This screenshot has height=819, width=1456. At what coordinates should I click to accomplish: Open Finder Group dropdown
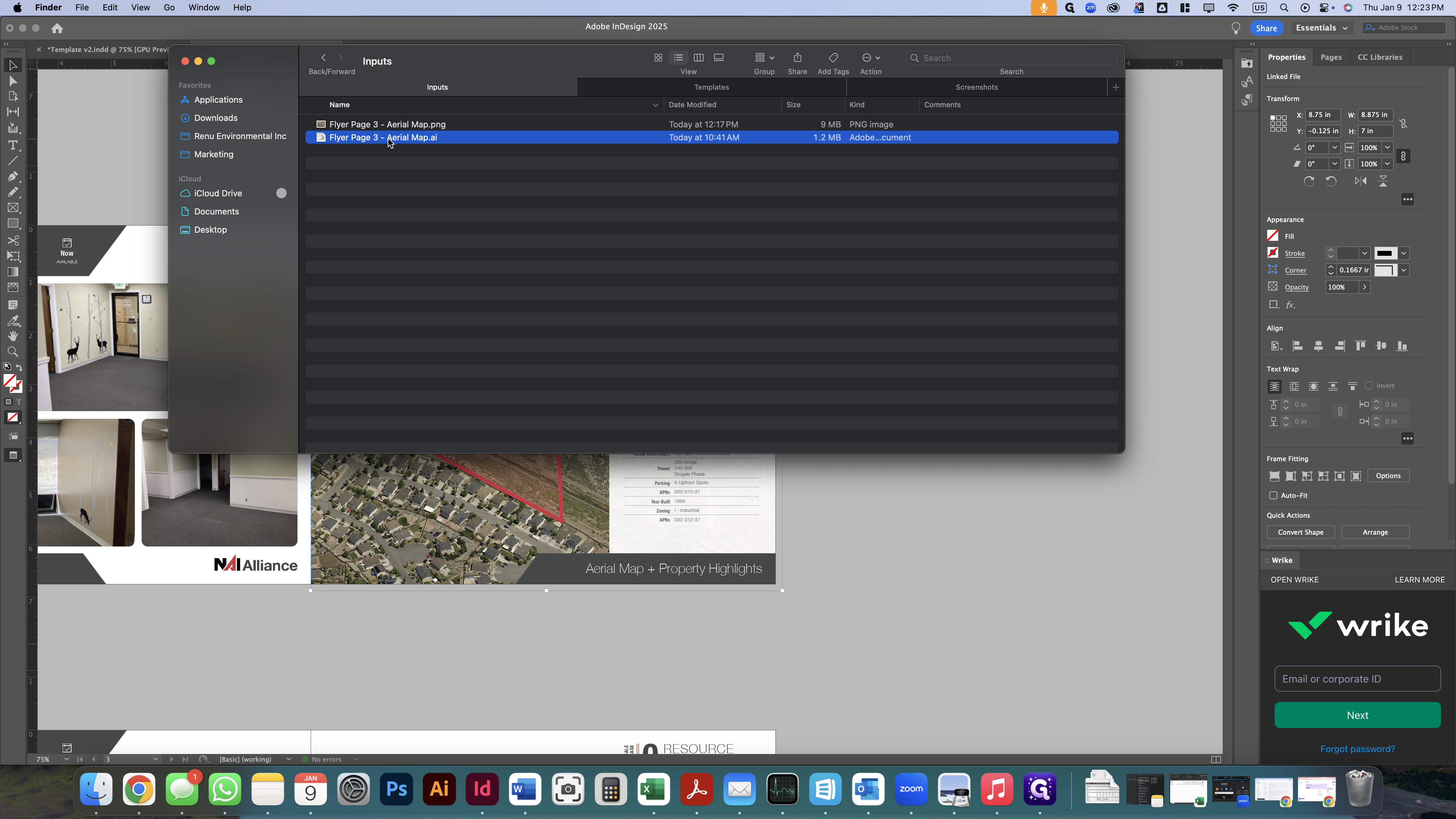[764, 58]
